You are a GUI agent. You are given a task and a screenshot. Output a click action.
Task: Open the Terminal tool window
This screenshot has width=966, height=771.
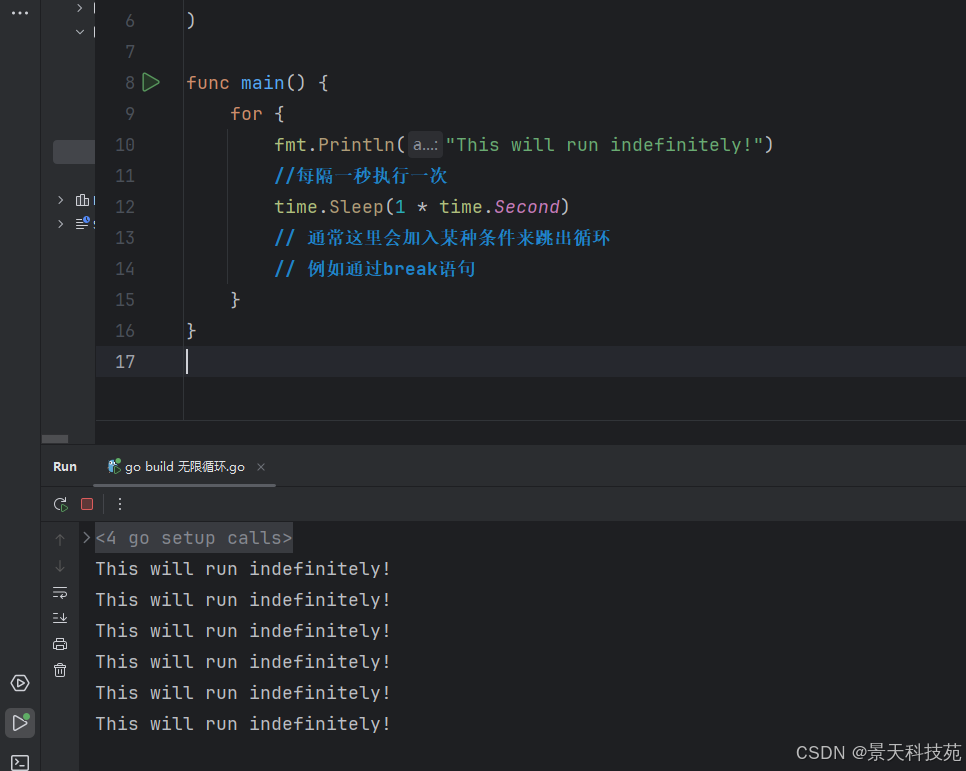(20, 762)
